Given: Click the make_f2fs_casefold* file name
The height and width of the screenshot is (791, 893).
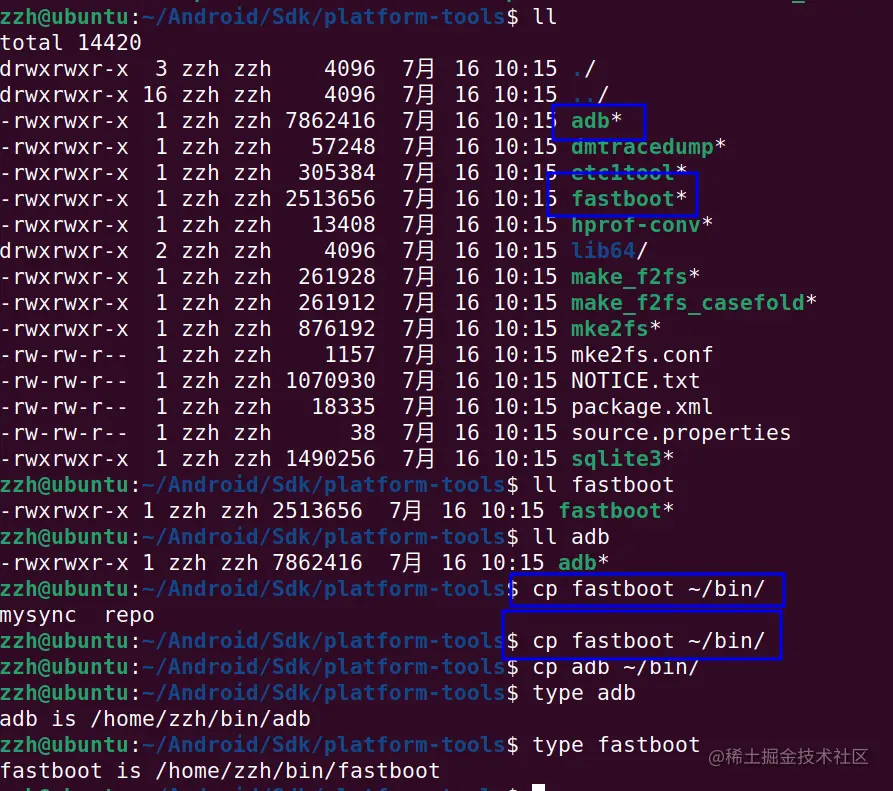Looking at the screenshot, I should click(694, 303).
